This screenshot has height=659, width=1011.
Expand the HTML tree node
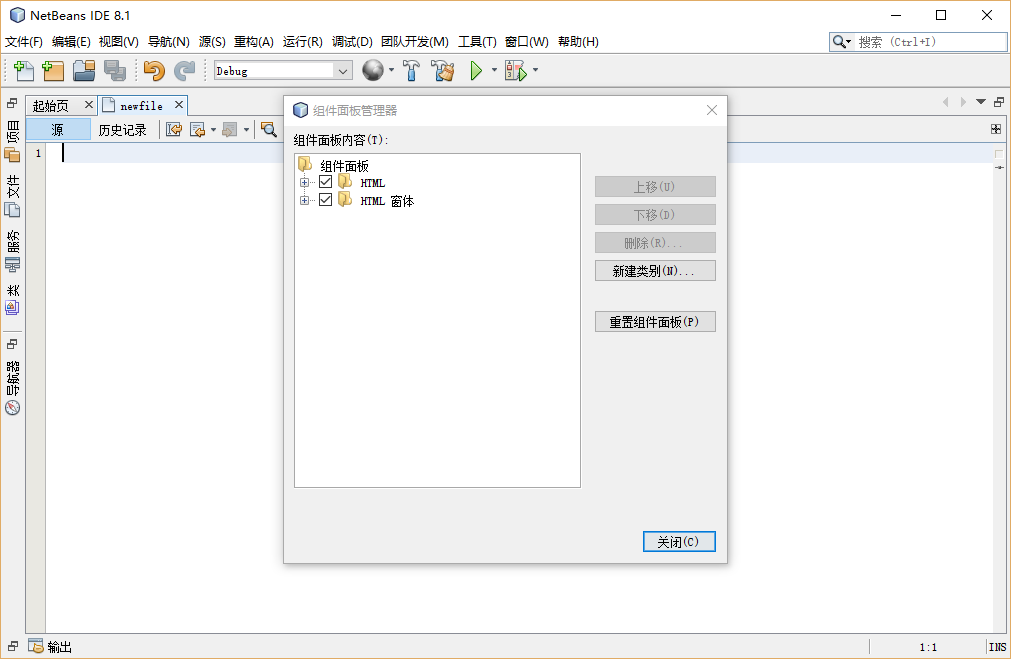[304, 183]
